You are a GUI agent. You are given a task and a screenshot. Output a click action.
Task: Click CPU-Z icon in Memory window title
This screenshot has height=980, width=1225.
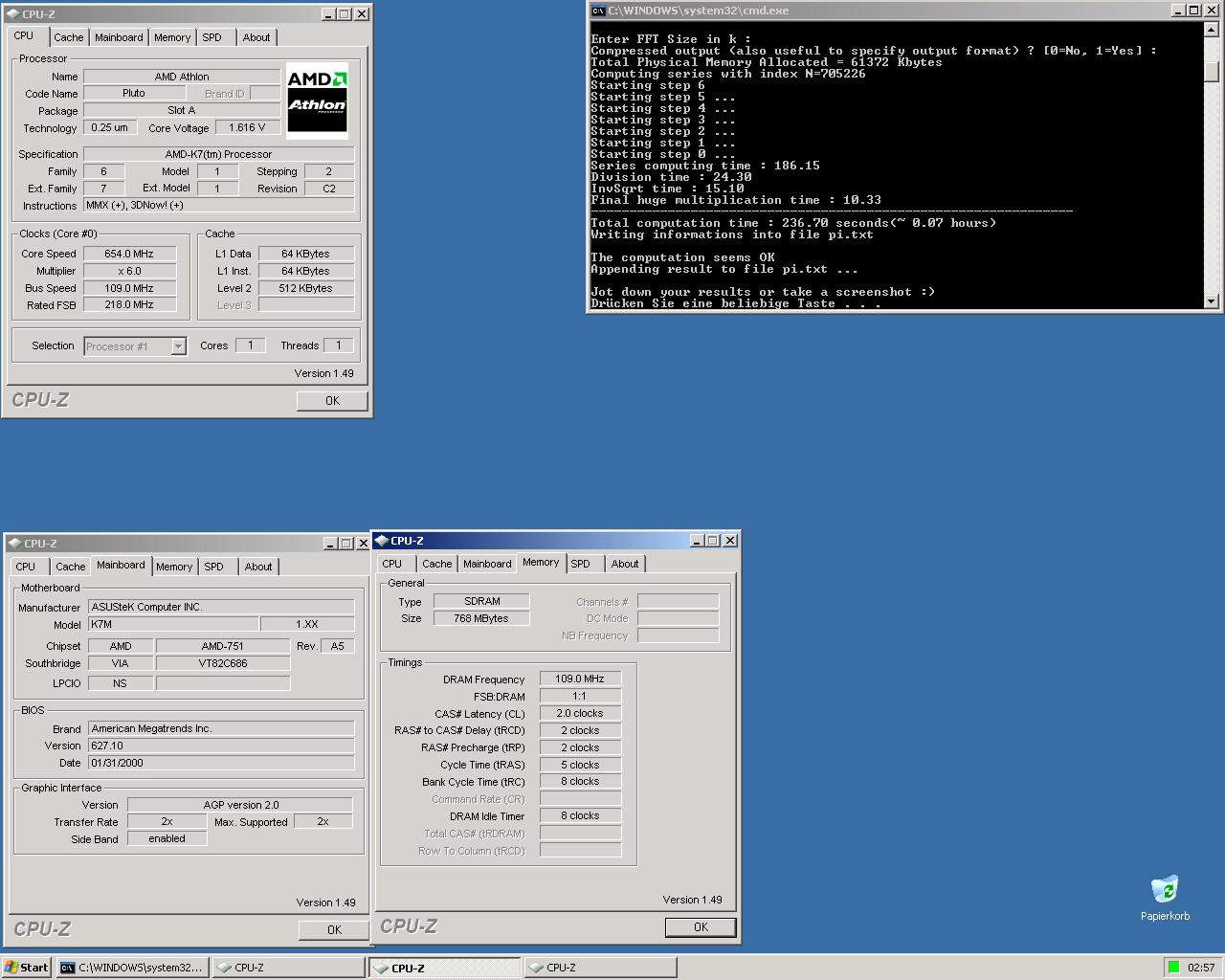382,541
